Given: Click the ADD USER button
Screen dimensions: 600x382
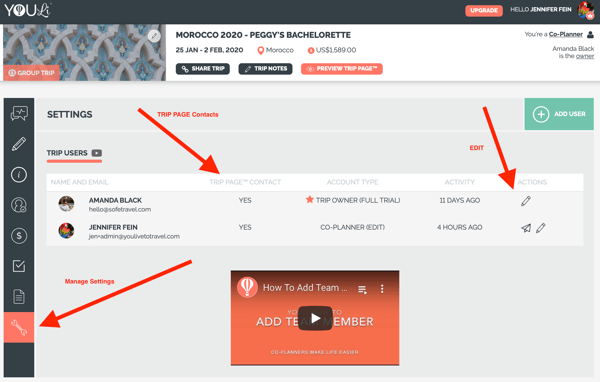Looking at the screenshot, I should click(559, 114).
